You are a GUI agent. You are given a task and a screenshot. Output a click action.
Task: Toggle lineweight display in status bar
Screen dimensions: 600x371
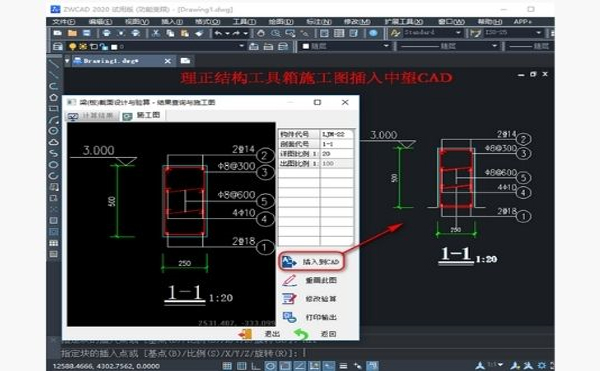tap(343, 366)
